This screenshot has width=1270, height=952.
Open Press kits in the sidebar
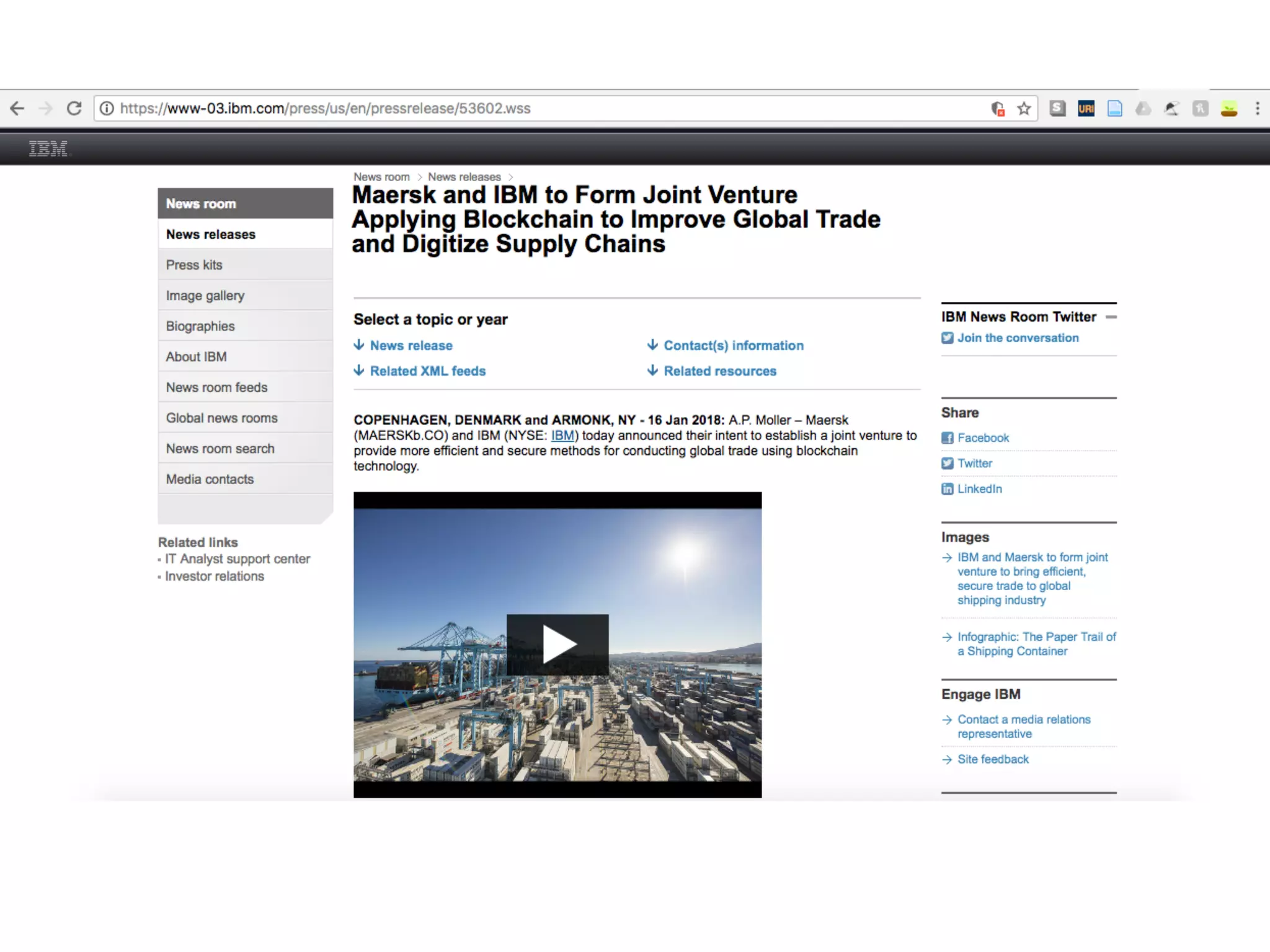coord(194,265)
